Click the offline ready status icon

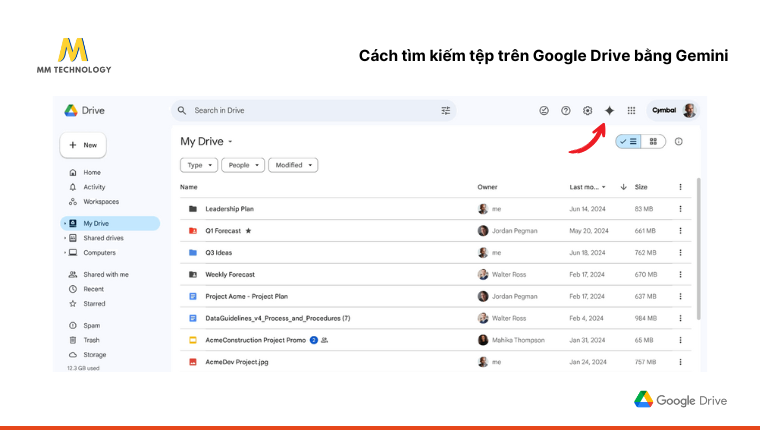pos(544,111)
